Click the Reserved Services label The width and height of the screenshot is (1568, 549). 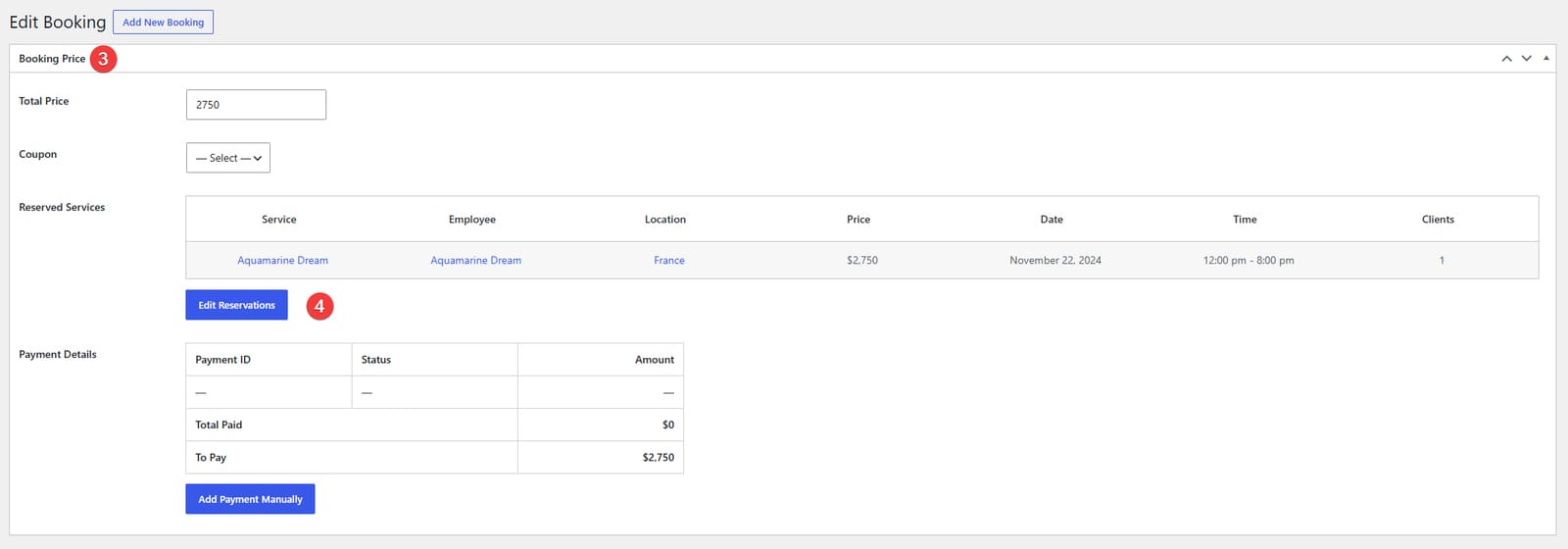[x=62, y=208]
